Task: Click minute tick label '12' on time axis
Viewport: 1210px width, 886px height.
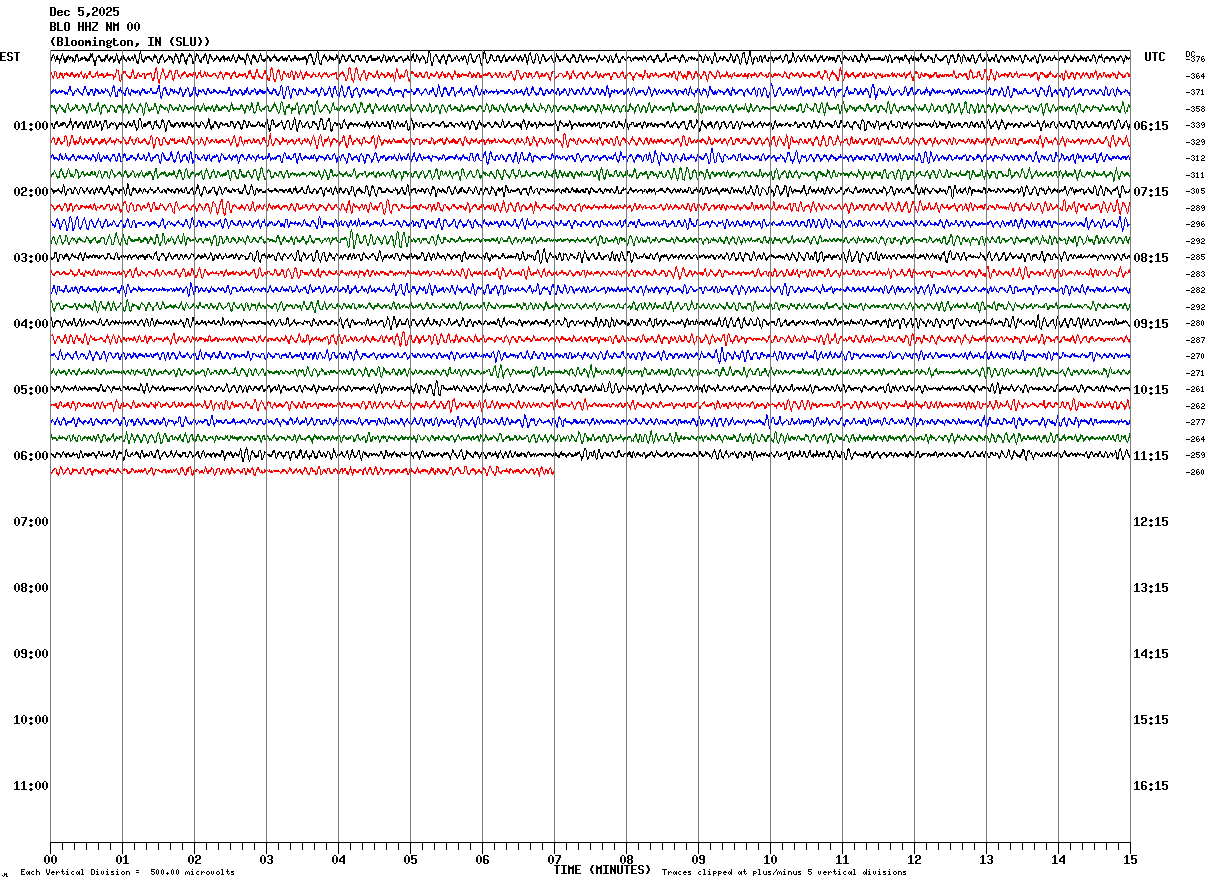Action: click(914, 860)
